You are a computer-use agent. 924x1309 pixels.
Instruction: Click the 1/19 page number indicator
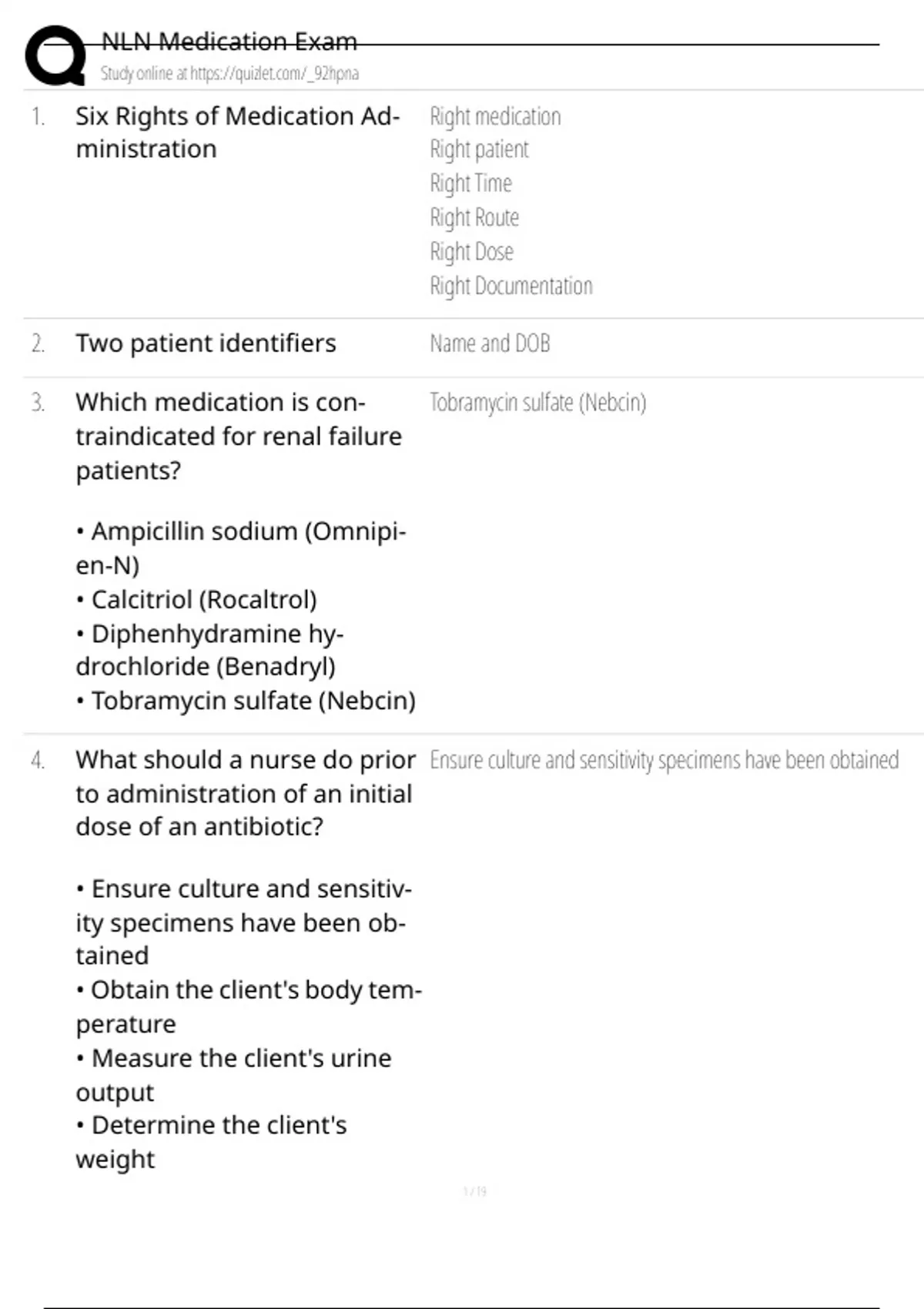point(475,1191)
